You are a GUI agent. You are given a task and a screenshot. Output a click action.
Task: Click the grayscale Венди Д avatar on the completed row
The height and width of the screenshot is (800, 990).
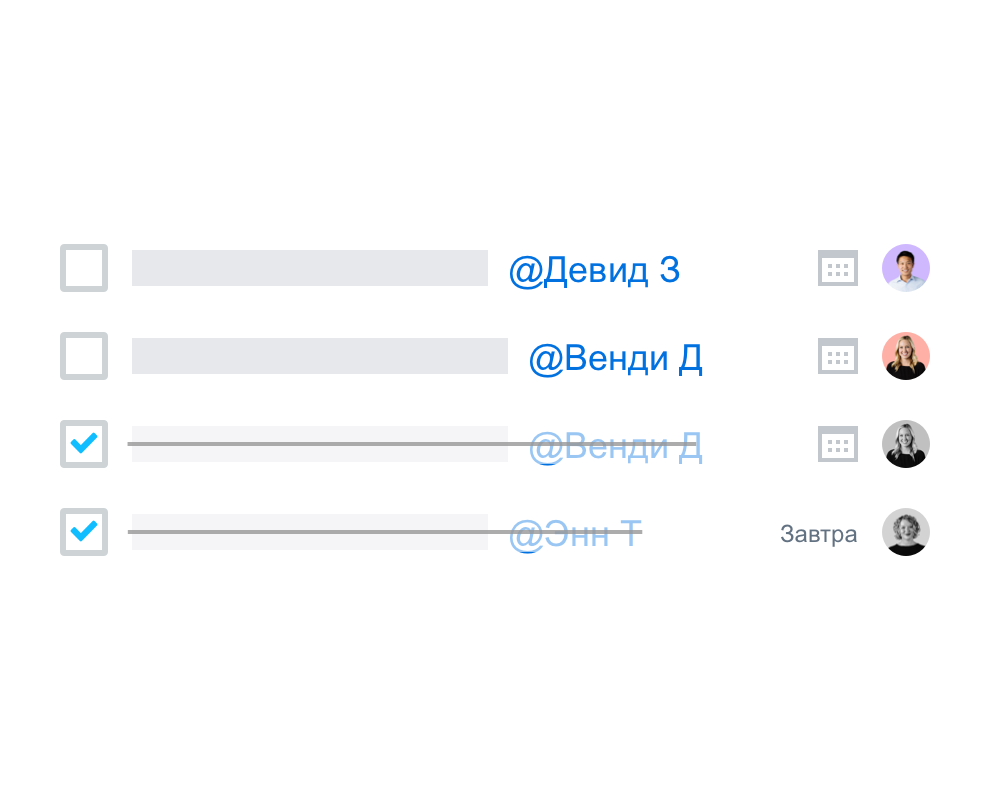pyautogui.click(x=906, y=444)
